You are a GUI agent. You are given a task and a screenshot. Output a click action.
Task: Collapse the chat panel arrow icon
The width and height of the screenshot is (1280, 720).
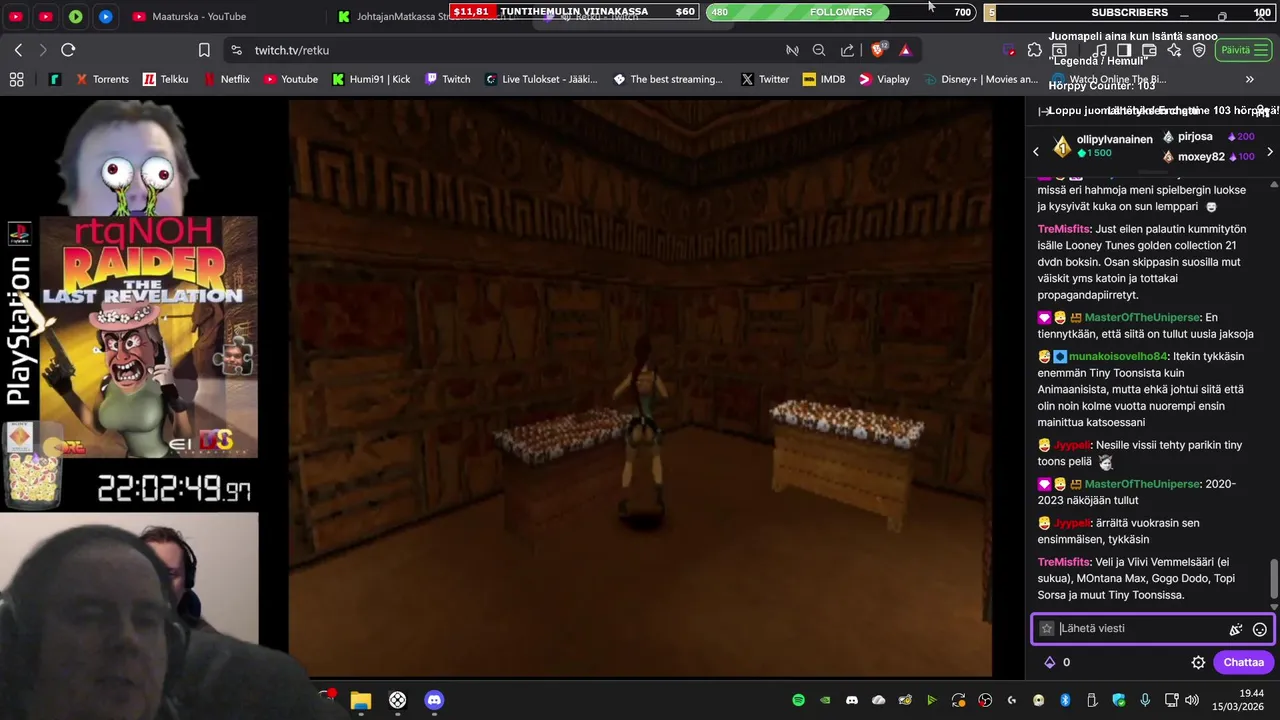[x=1044, y=111]
